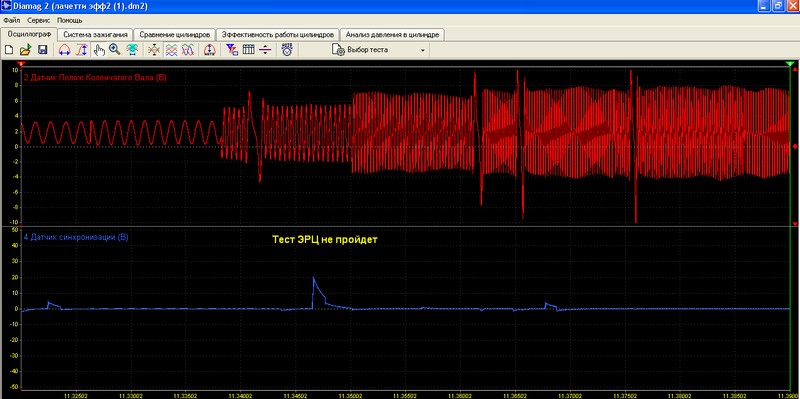800x399 pixels.
Task: Click the red left cursor marker
Action: pos(20,63)
